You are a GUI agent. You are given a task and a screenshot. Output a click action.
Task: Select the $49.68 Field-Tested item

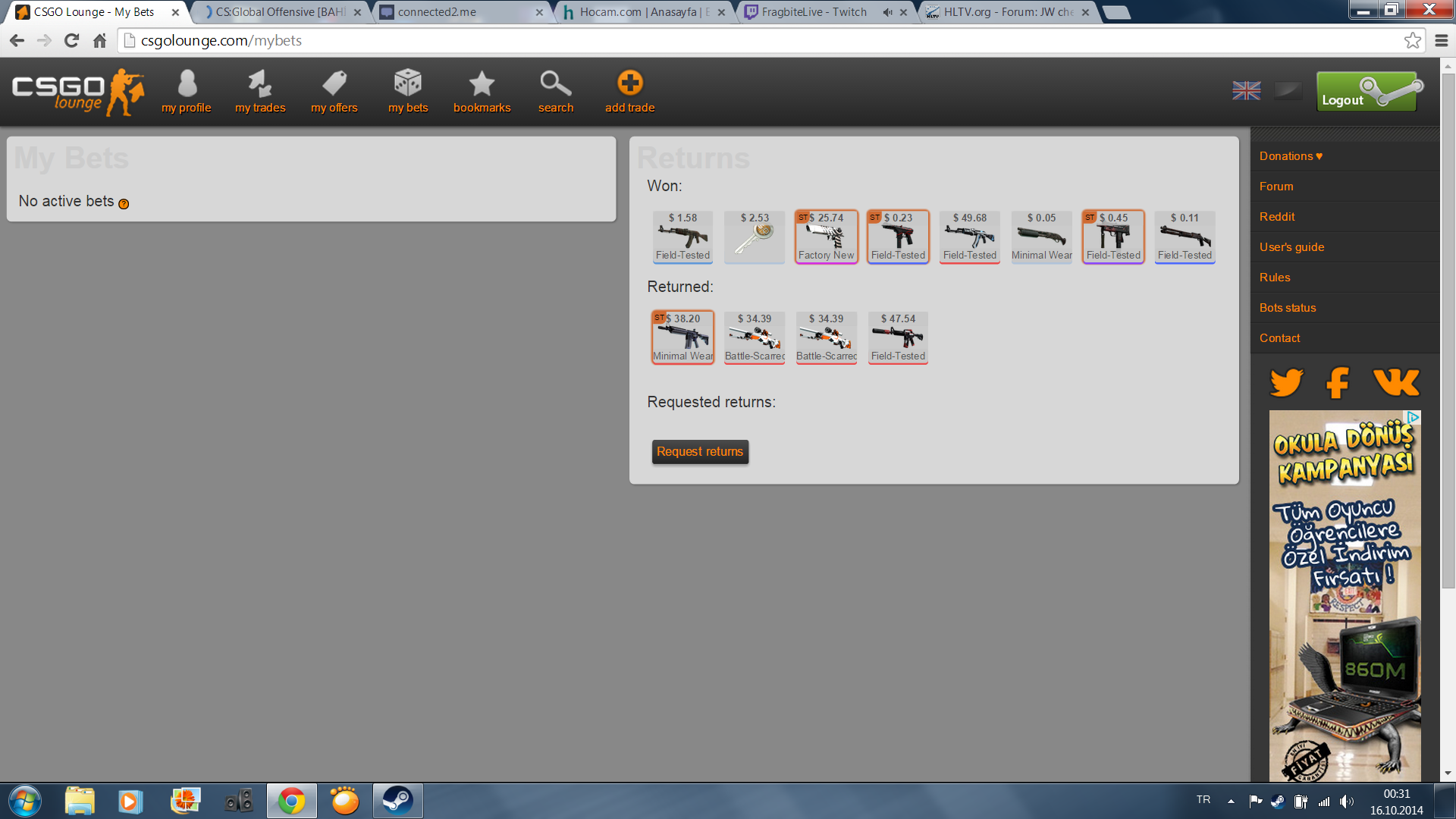970,237
